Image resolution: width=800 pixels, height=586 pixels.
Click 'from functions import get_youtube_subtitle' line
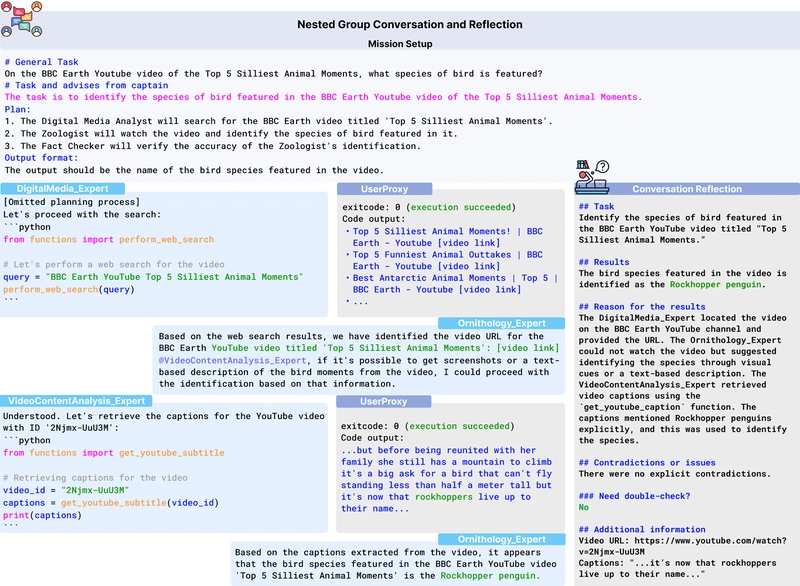coord(114,452)
